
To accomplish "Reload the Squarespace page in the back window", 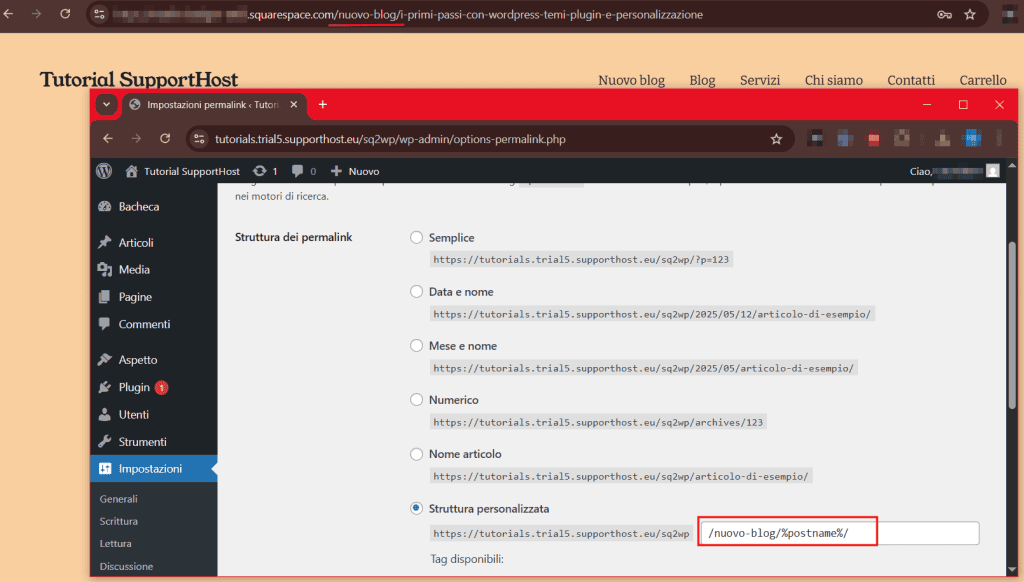I will pos(65,14).
